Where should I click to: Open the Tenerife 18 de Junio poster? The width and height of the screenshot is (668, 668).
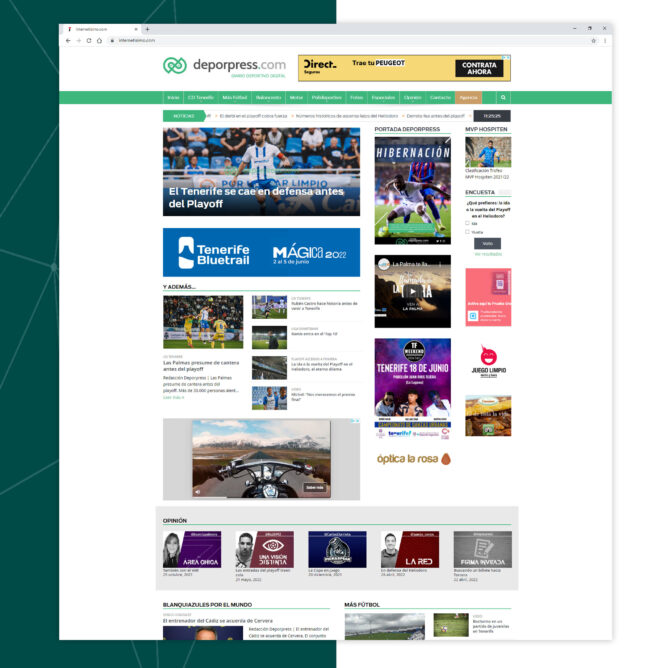(x=412, y=389)
